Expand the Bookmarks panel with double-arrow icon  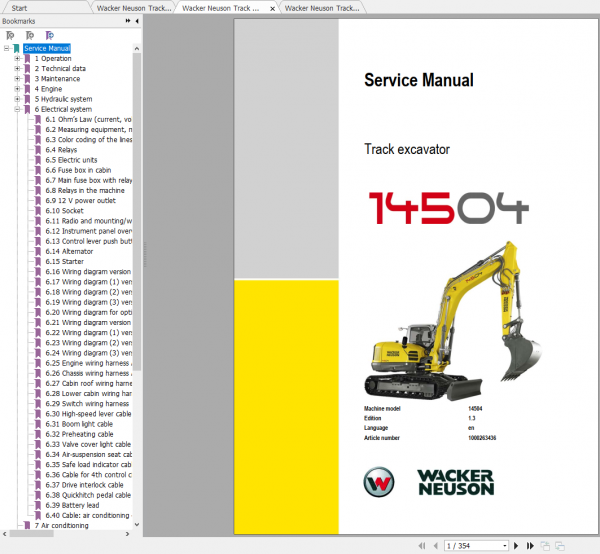tap(128, 21)
